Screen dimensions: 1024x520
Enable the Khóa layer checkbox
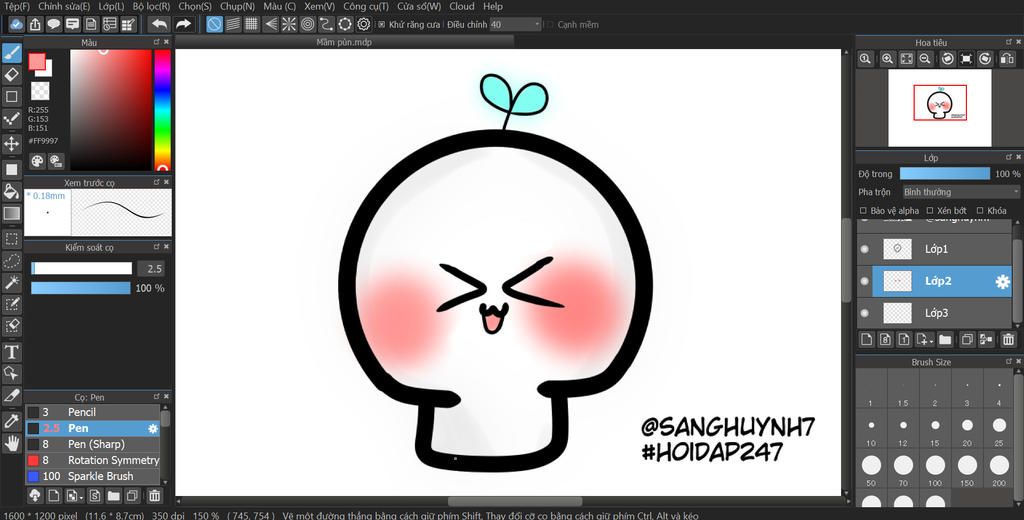(980, 211)
